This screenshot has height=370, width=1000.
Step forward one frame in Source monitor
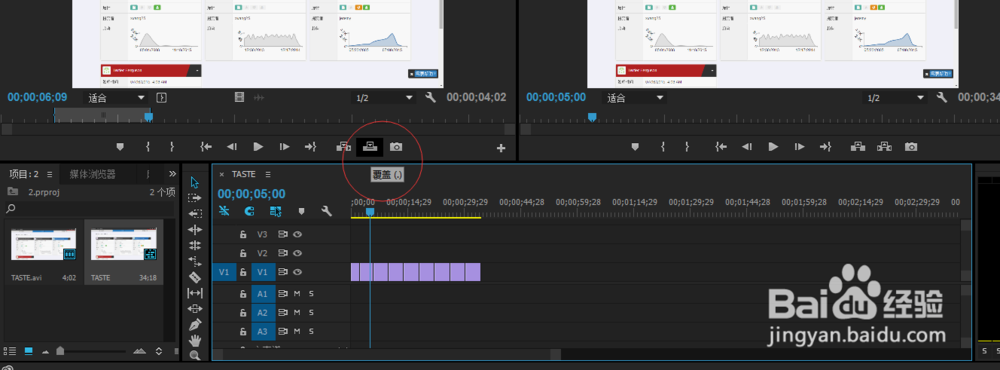[284, 147]
